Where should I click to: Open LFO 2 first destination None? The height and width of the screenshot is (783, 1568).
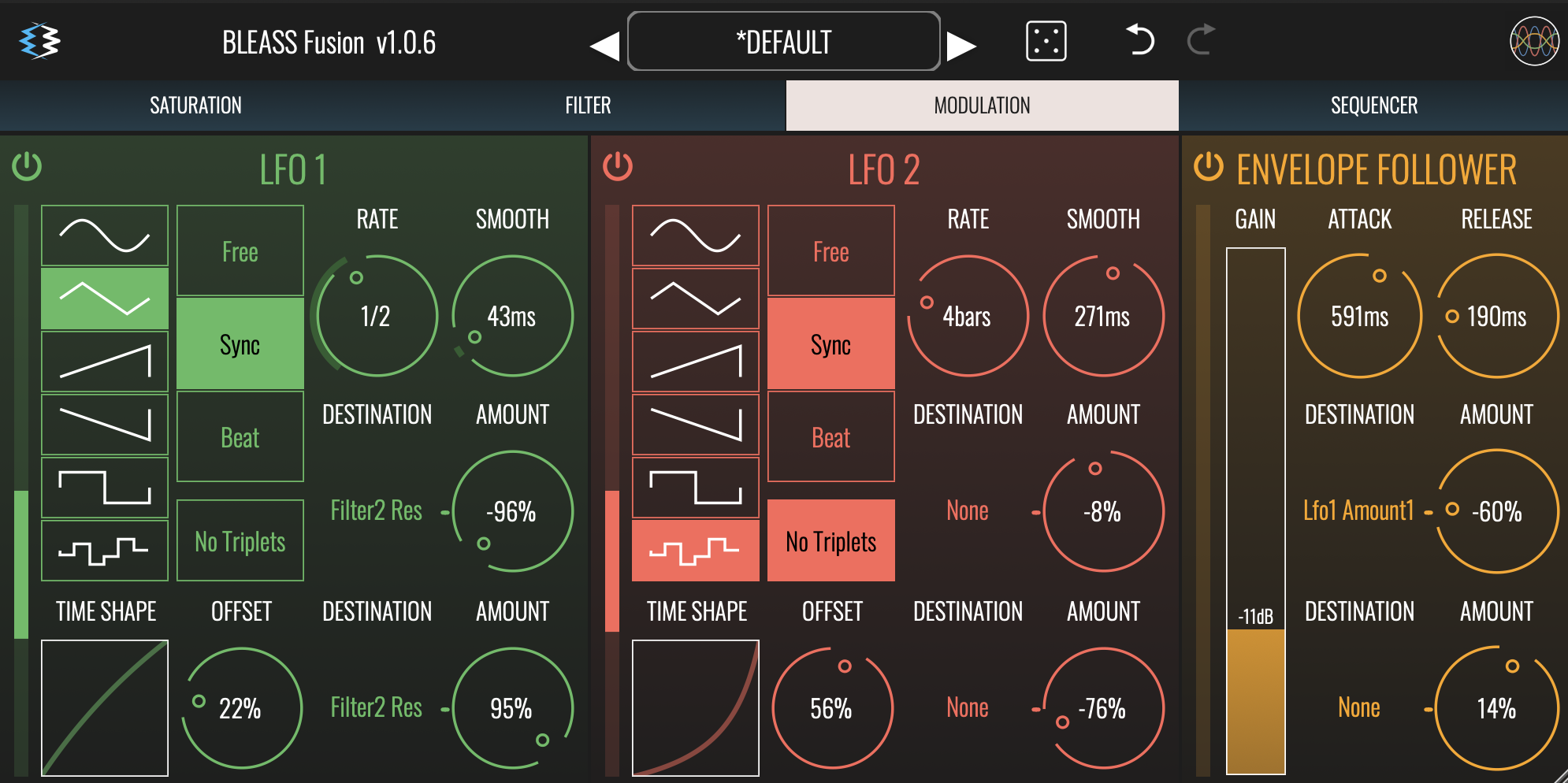coord(968,510)
